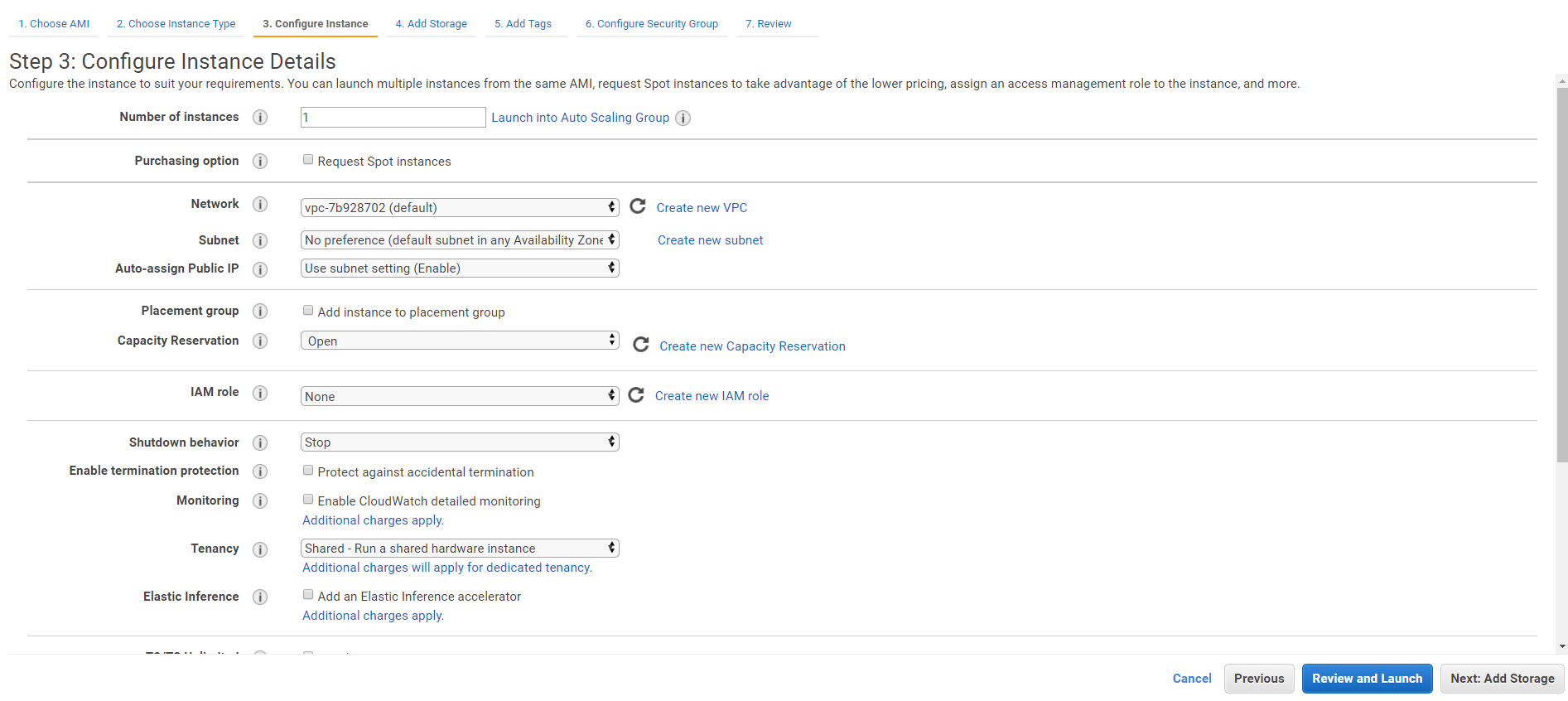Click scrollbar up arrow
This screenshot has width=1568, height=701.
pyautogui.click(x=1562, y=80)
